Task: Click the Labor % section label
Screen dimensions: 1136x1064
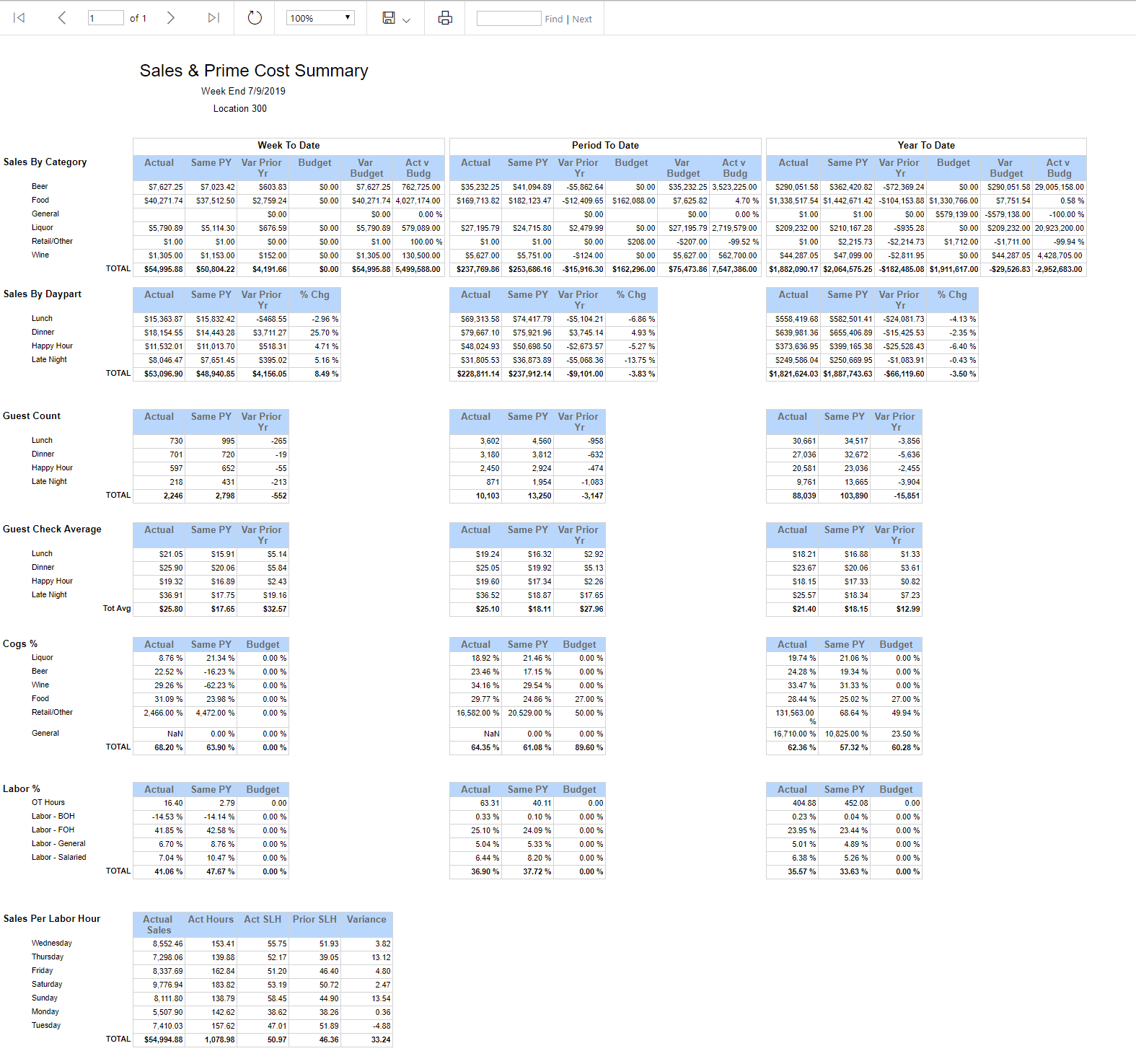Action: coord(22,788)
